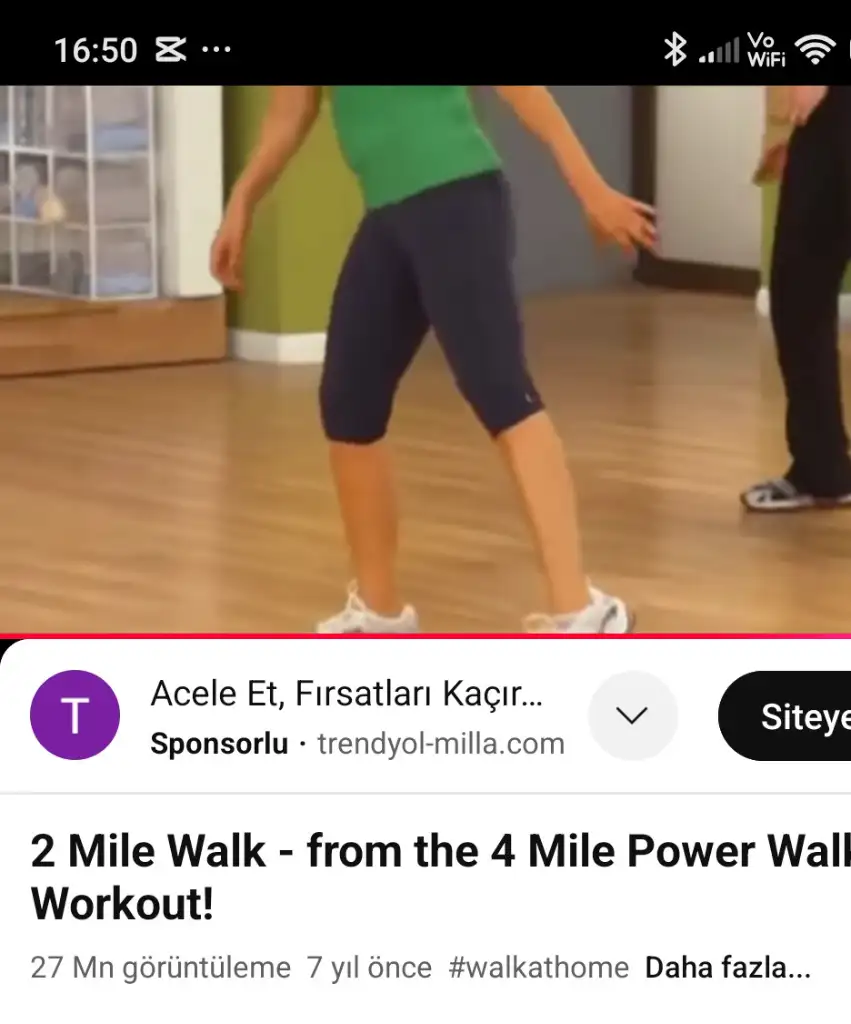Expand the 2 Mile Walk video title
The image size is (851, 1024).
pos(440,877)
